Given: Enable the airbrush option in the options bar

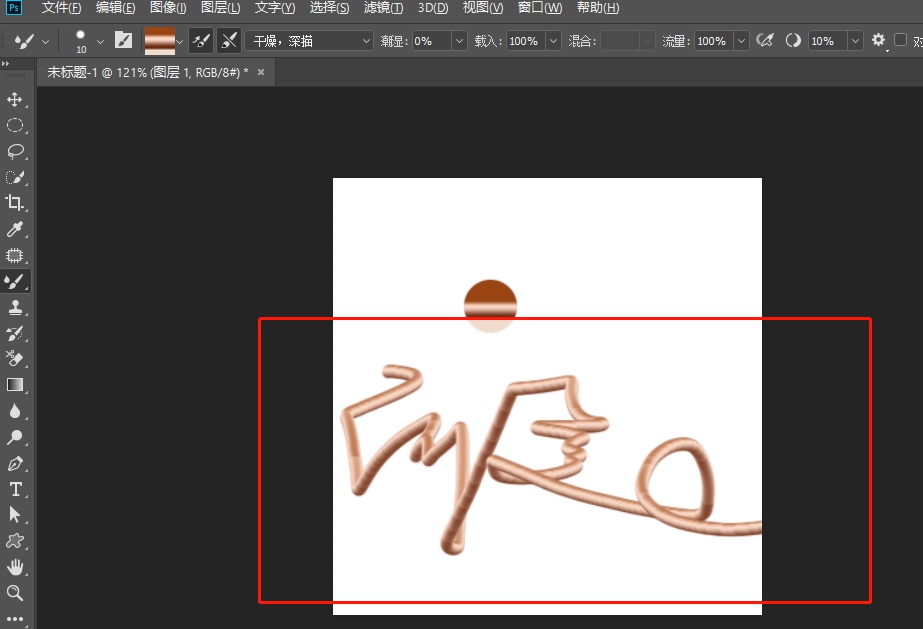Looking at the screenshot, I should click(x=766, y=40).
